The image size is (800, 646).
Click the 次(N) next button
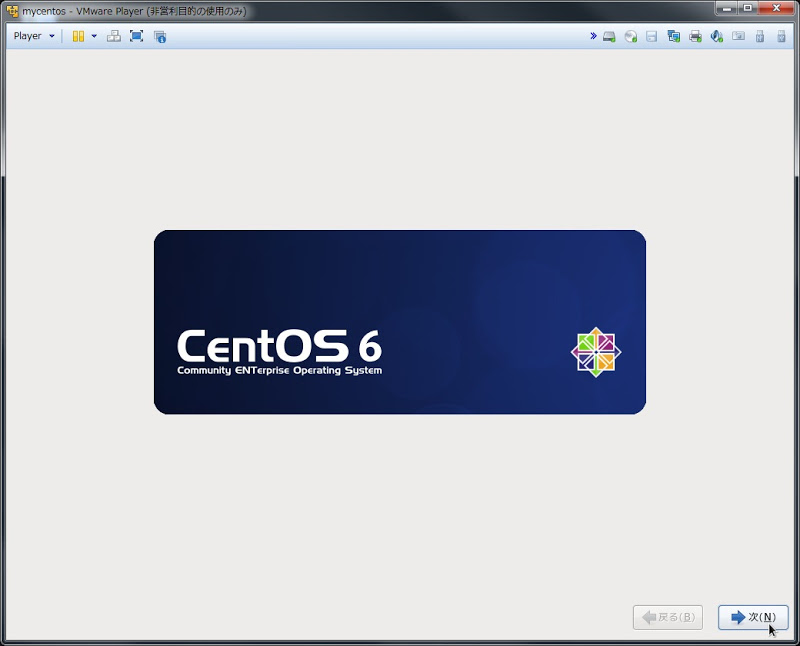pos(753,617)
